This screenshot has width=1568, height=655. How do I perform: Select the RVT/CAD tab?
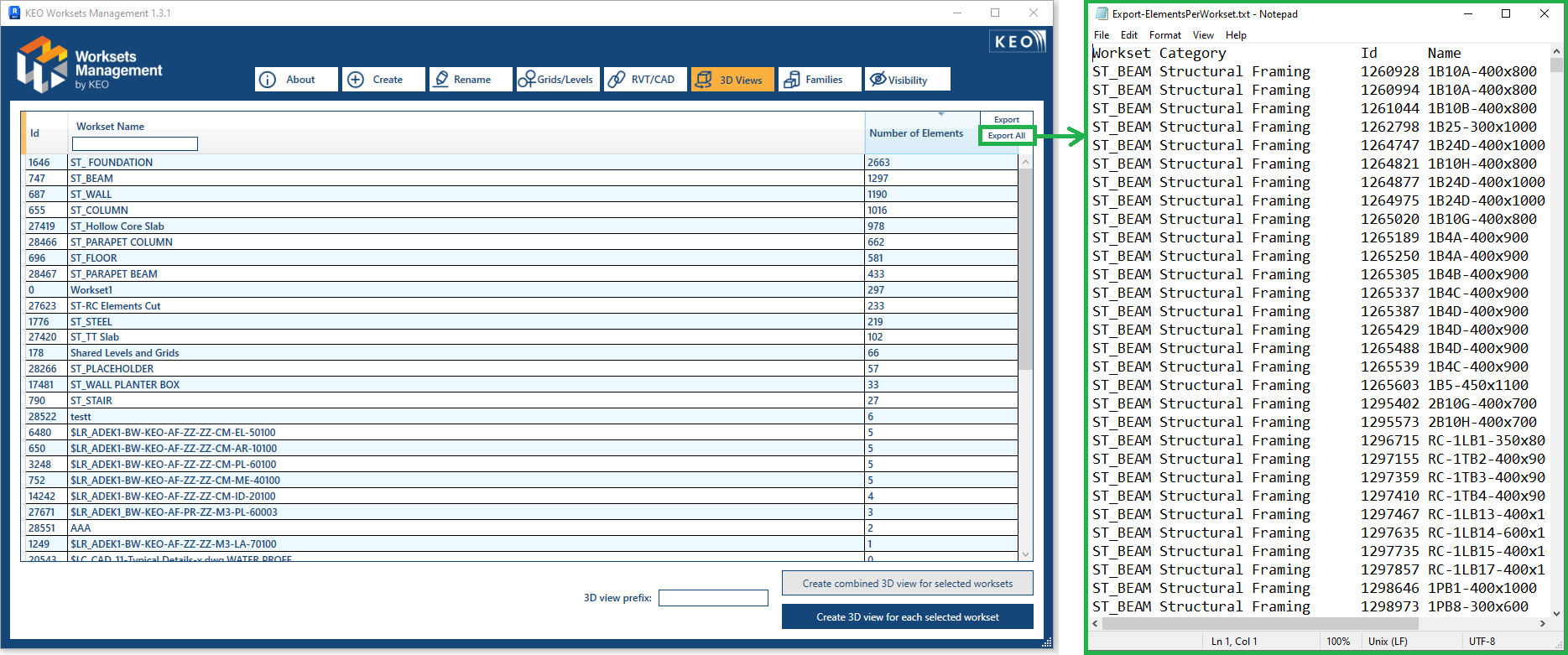645,80
